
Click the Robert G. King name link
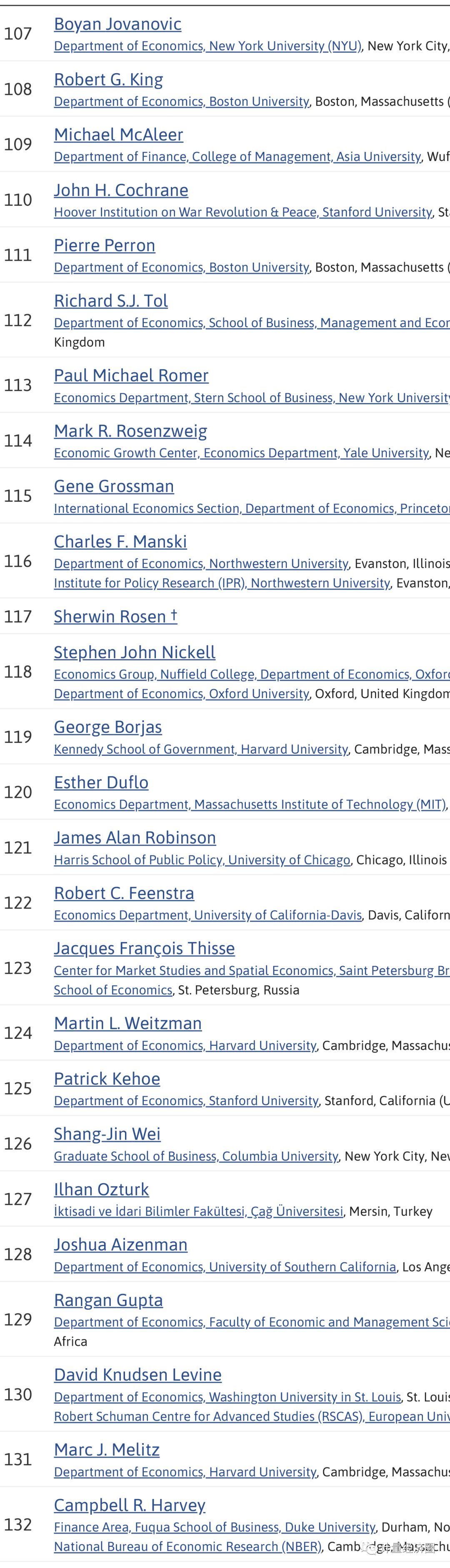tap(108, 79)
